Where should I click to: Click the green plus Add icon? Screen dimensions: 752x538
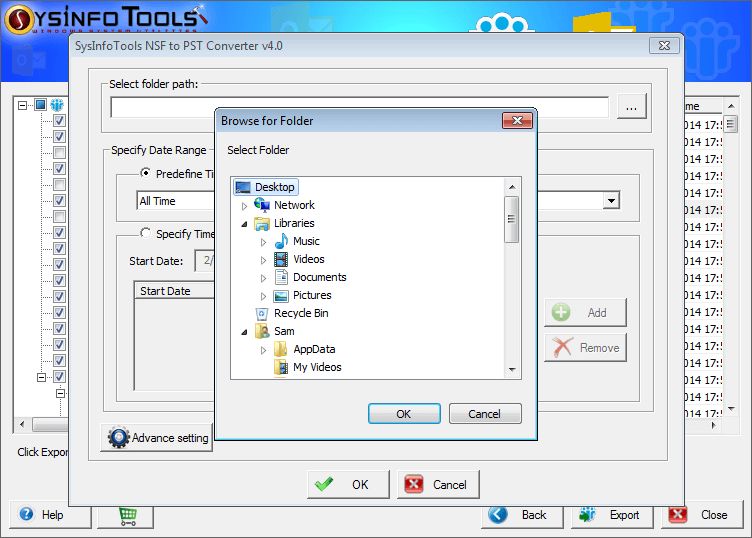561,312
